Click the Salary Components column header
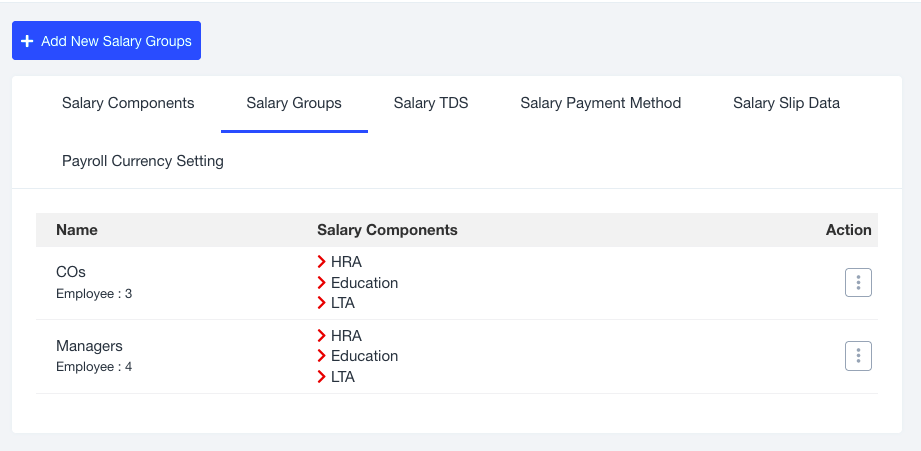This screenshot has width=921, height=451. [387, 230]
